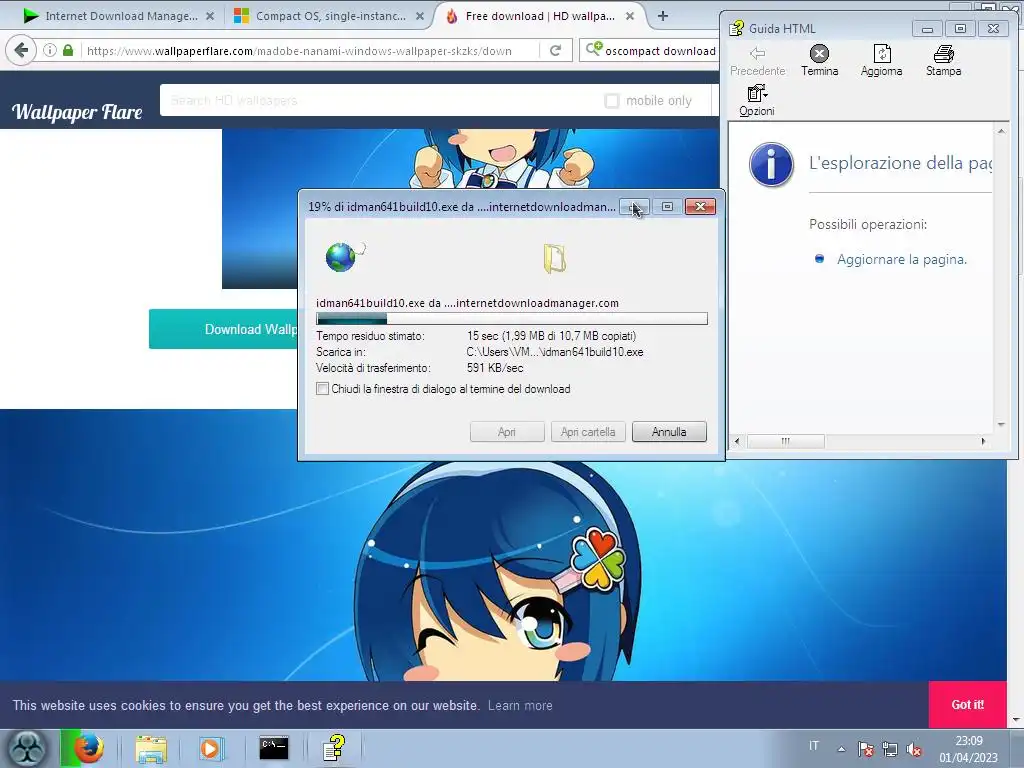This screenshot has height=768, width=1024.
Task: Click Annulla to cancel download
Action: (x=669, y=432)
